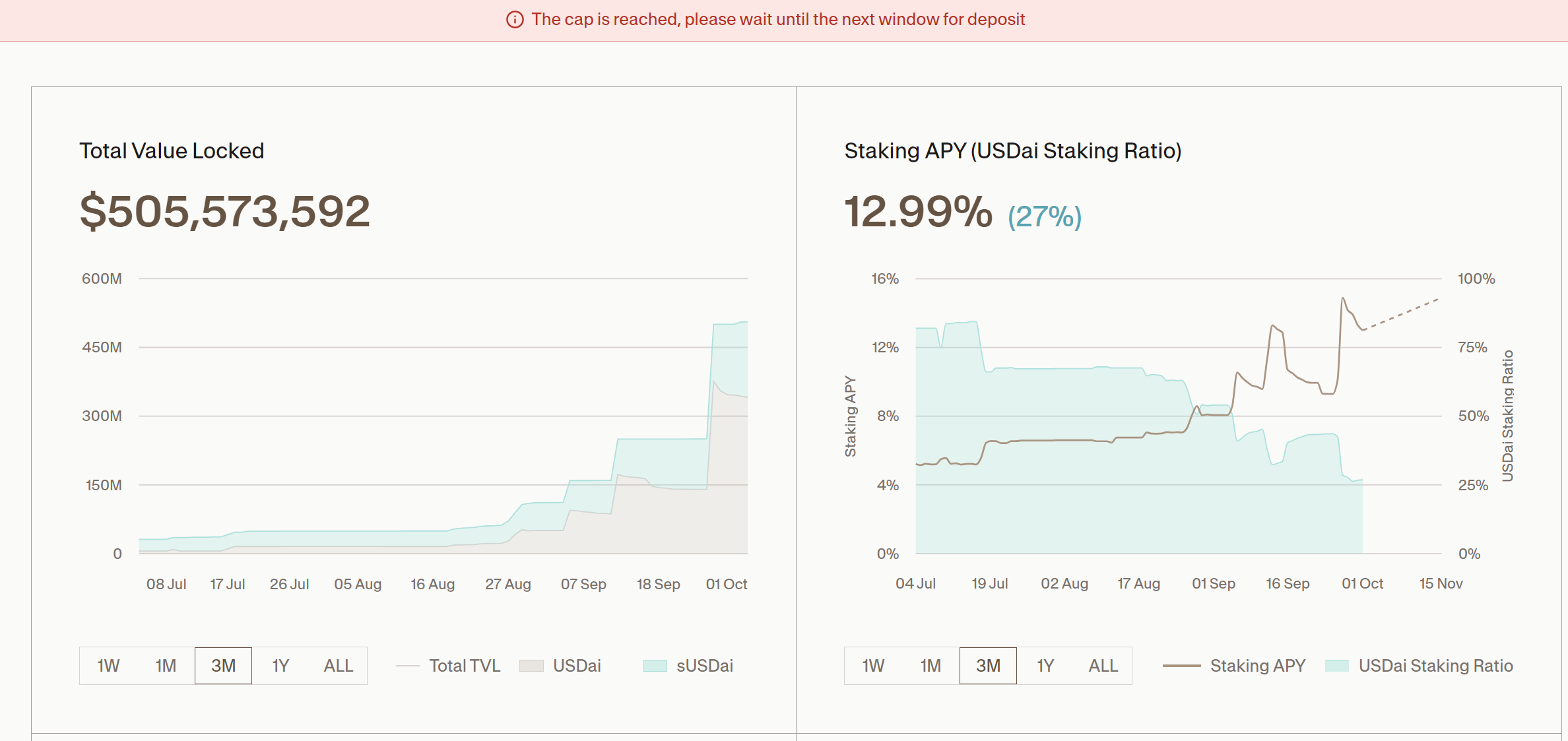Show ALL range on Staking APY chart
The width and height of the screenshot is (1568, 741).
[1103, 666]
